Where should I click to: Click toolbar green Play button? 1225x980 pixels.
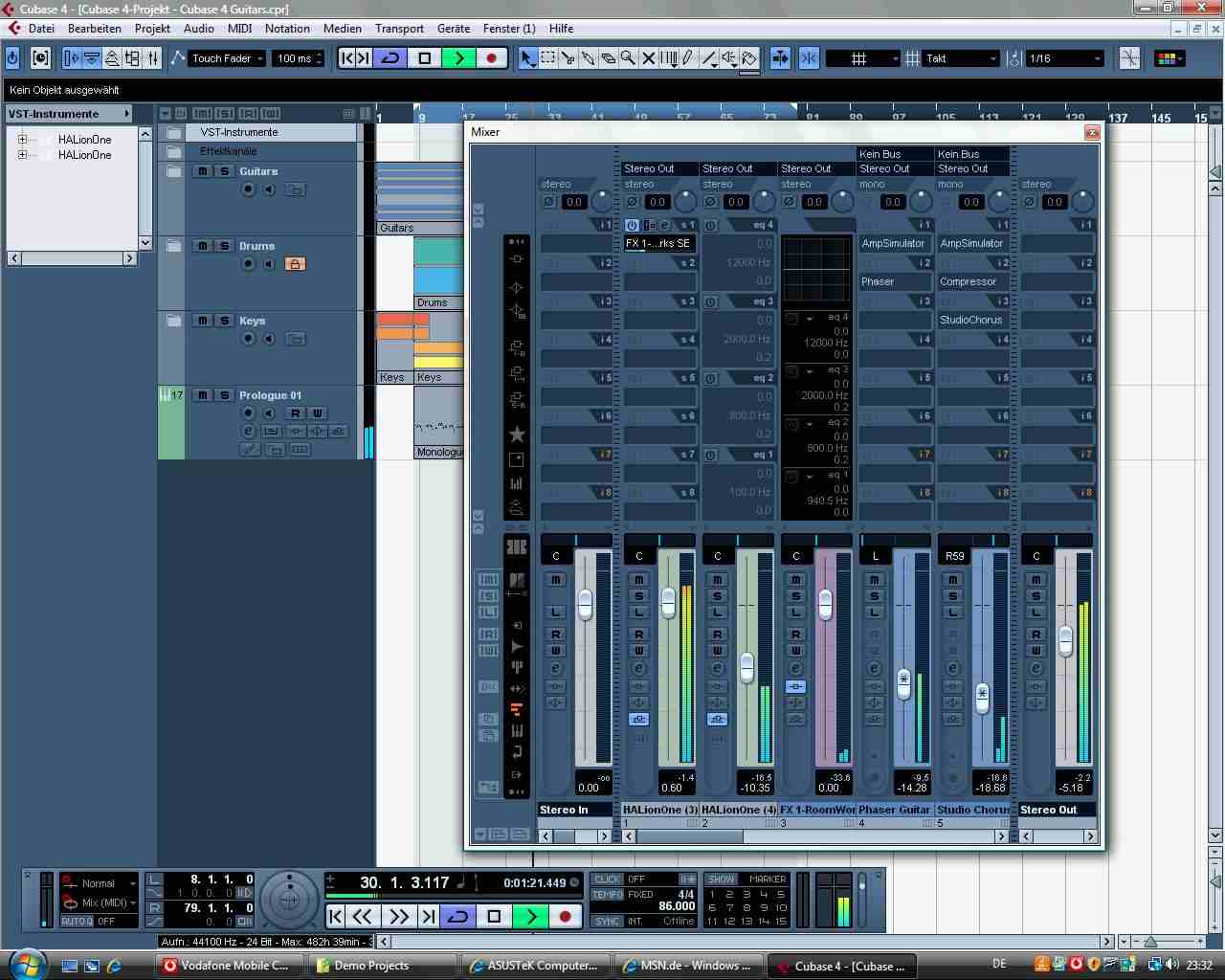pyautogui.click(x=458, y=58)
